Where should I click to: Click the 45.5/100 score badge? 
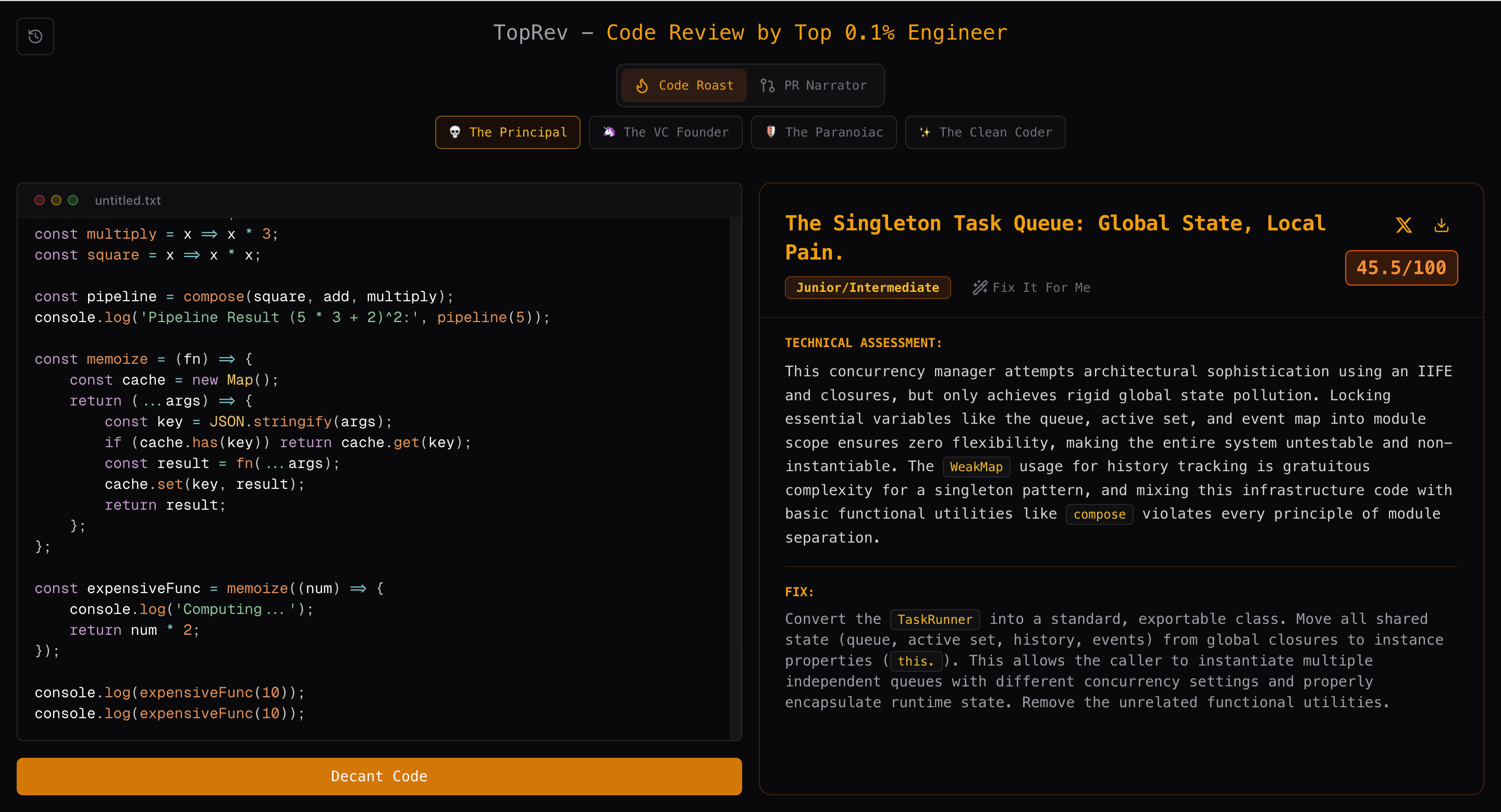pyautogui.click(x=1401, y=268)
